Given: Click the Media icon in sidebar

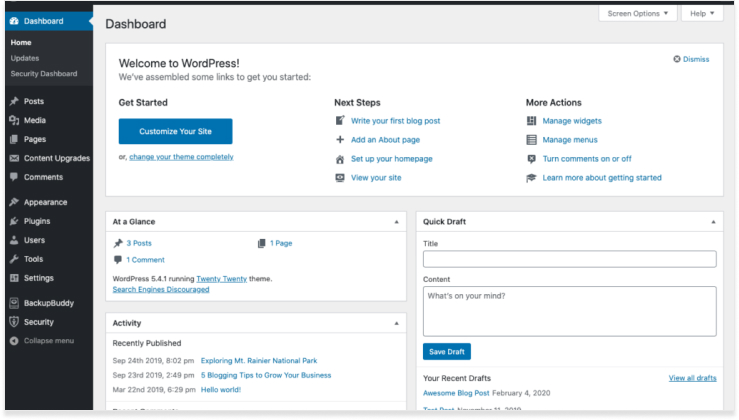Looking at the screenshot, I should [x=14, y=120].
